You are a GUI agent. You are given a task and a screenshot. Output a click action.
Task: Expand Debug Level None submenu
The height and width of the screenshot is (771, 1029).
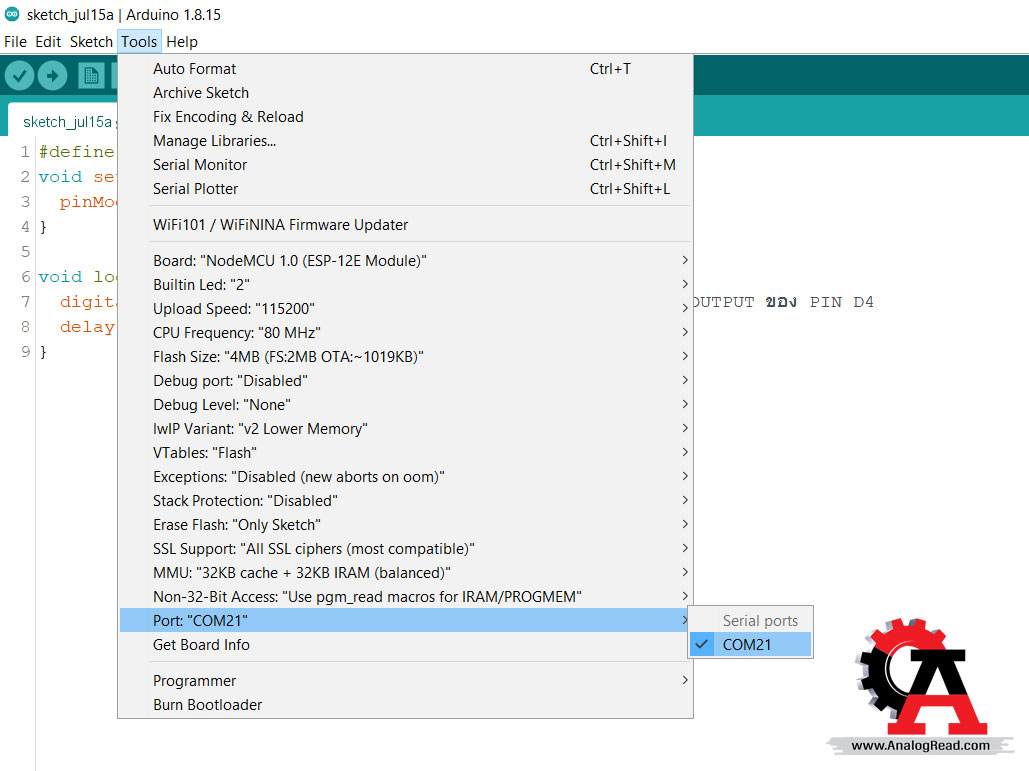(x=405, y=405)
